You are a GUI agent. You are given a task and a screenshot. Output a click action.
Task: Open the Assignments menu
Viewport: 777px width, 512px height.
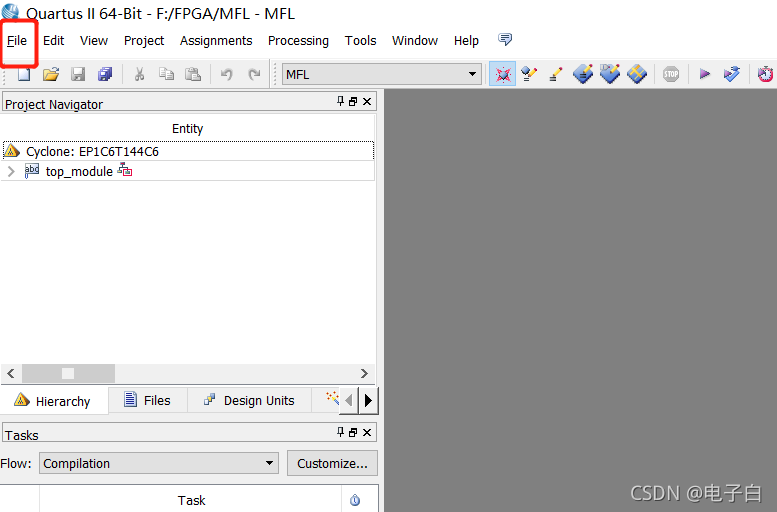click(216, 41)
